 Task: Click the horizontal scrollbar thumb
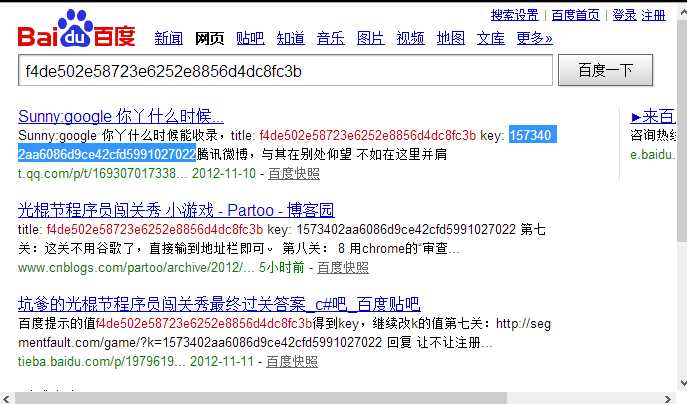(x=262, y=398)
